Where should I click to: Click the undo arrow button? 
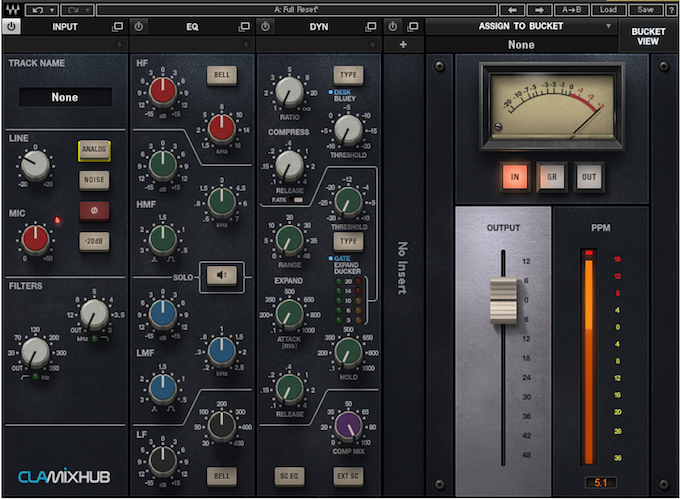point(42,10)
